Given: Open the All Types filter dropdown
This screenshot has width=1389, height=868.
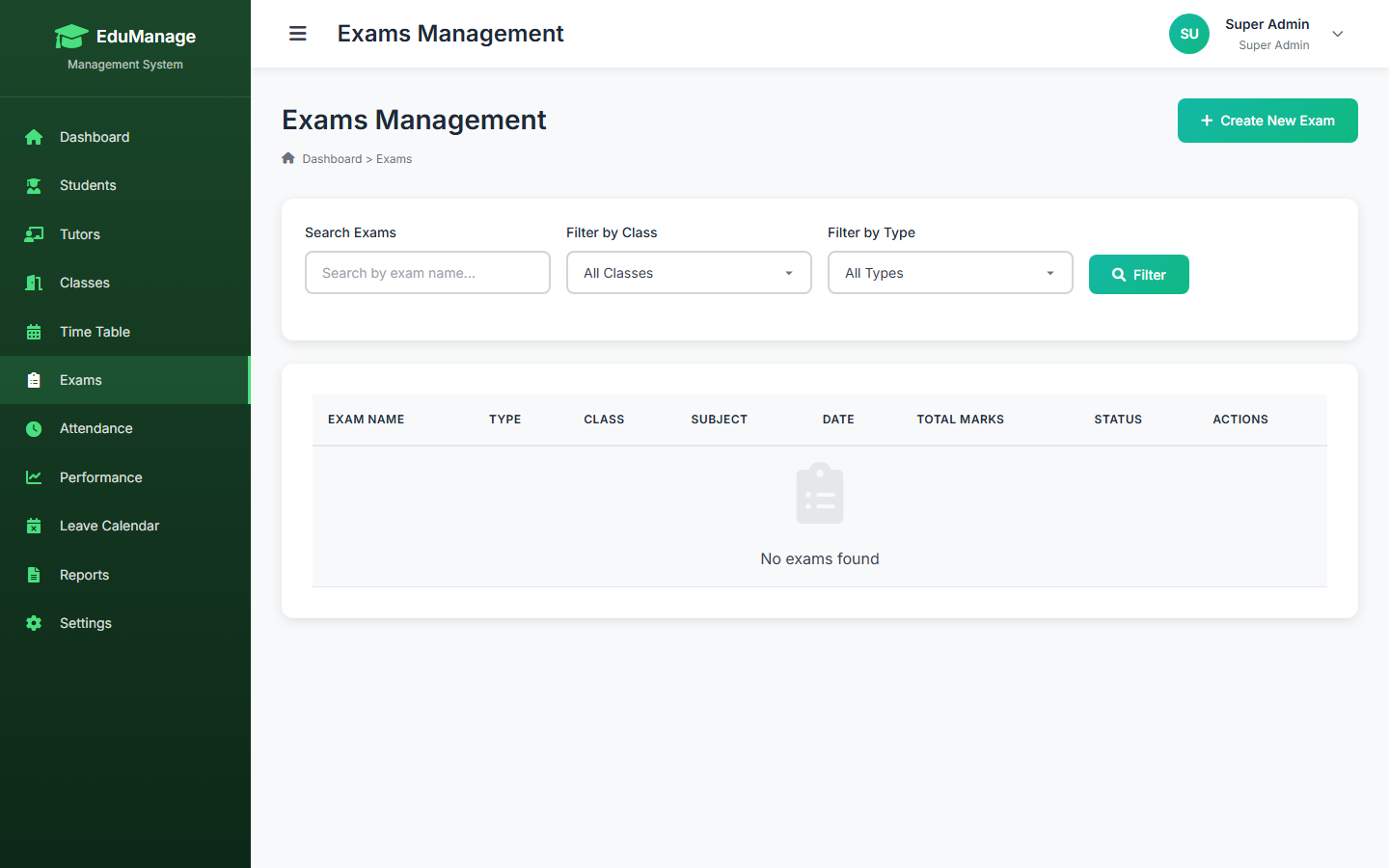Looking at the screenshot, I should pyautogui.click(x=950, y=273).
